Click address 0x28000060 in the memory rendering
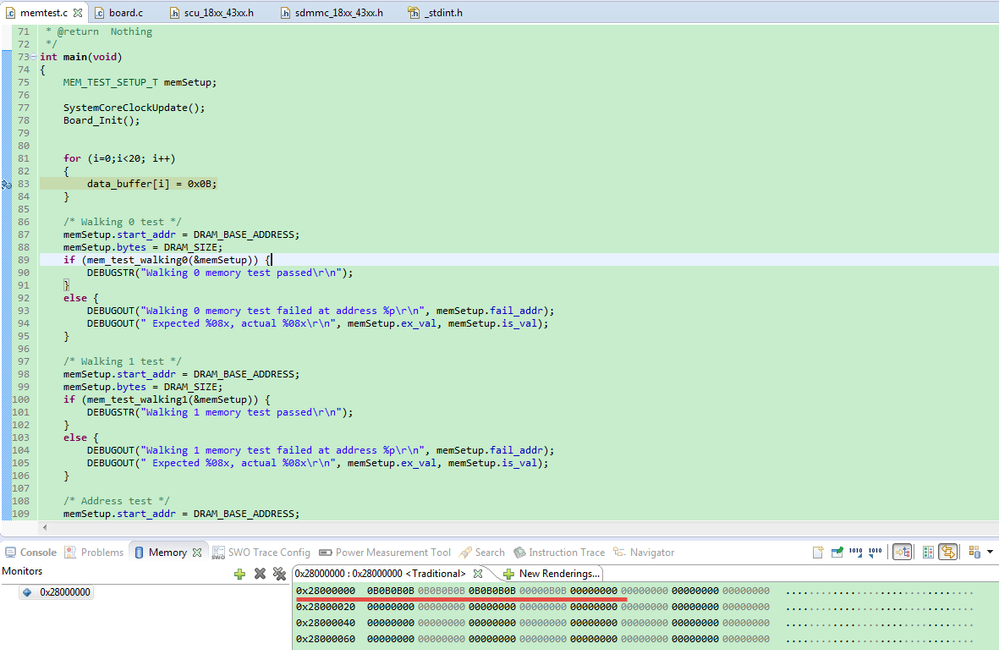This screenshot has height=650, width=999. tap(326, 639)
